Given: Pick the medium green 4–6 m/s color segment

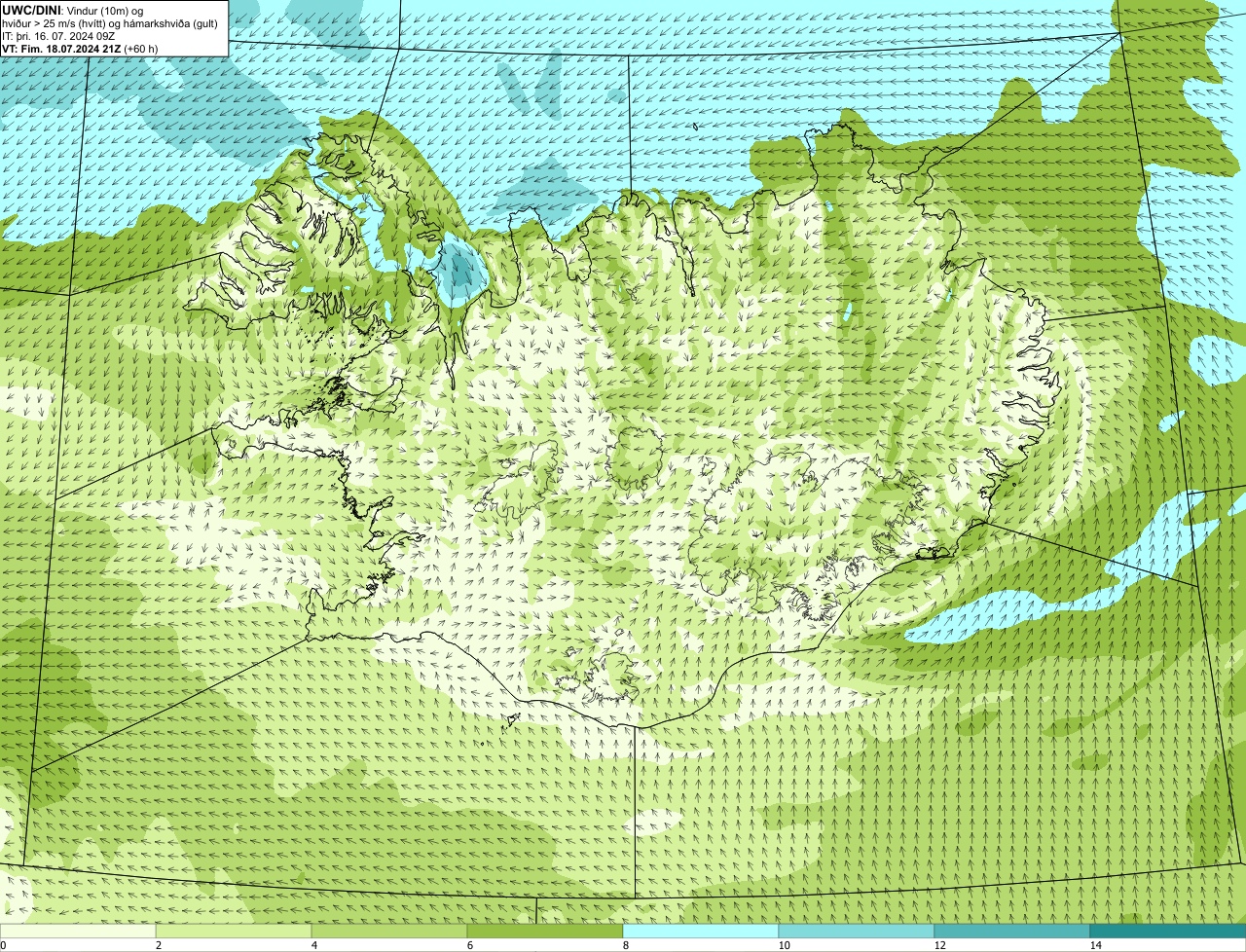Looking at the screenshot, I should (389, 931).
